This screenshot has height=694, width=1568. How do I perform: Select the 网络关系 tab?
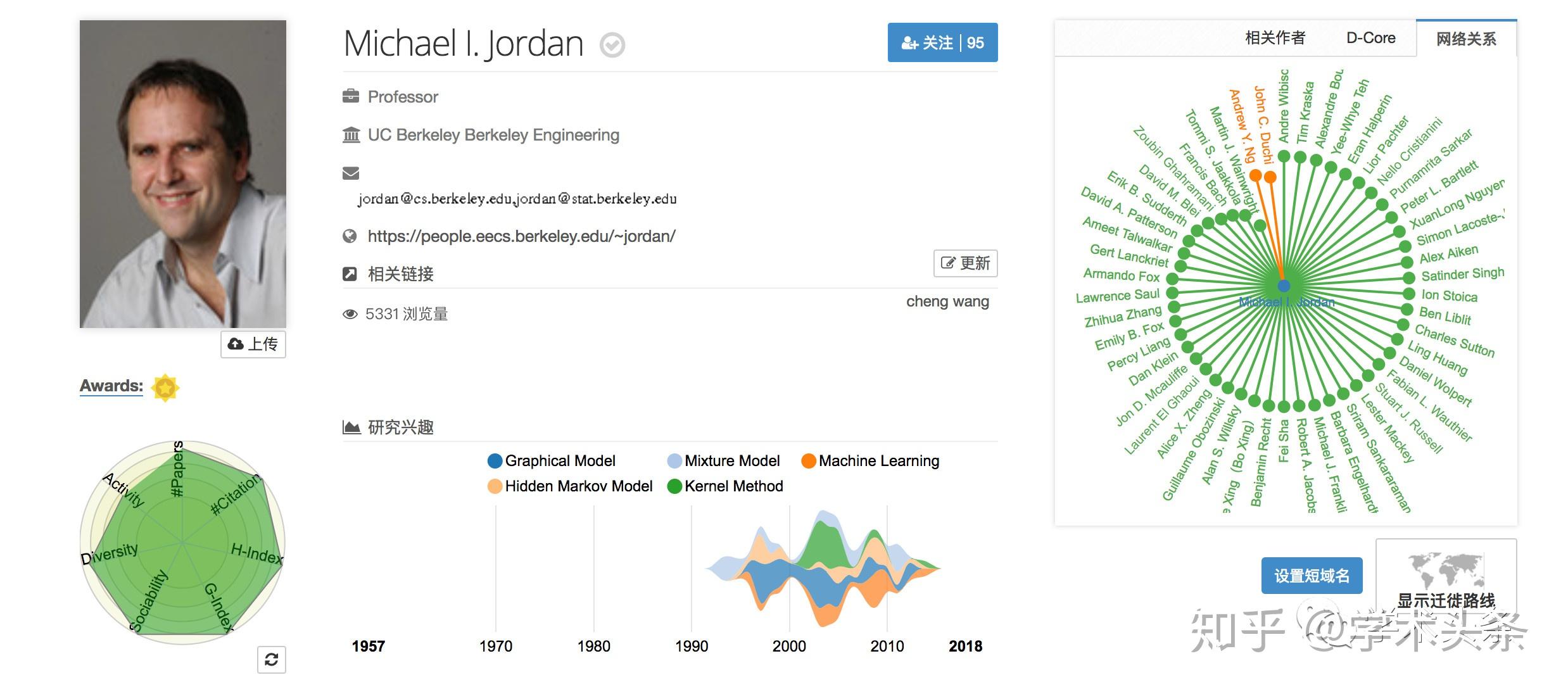pos(1466,39)
